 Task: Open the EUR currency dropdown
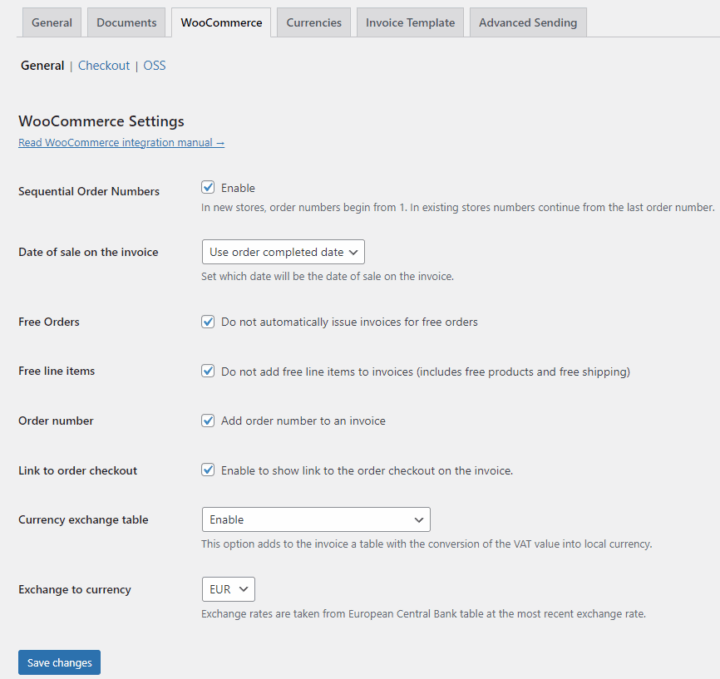coord(228,589)
